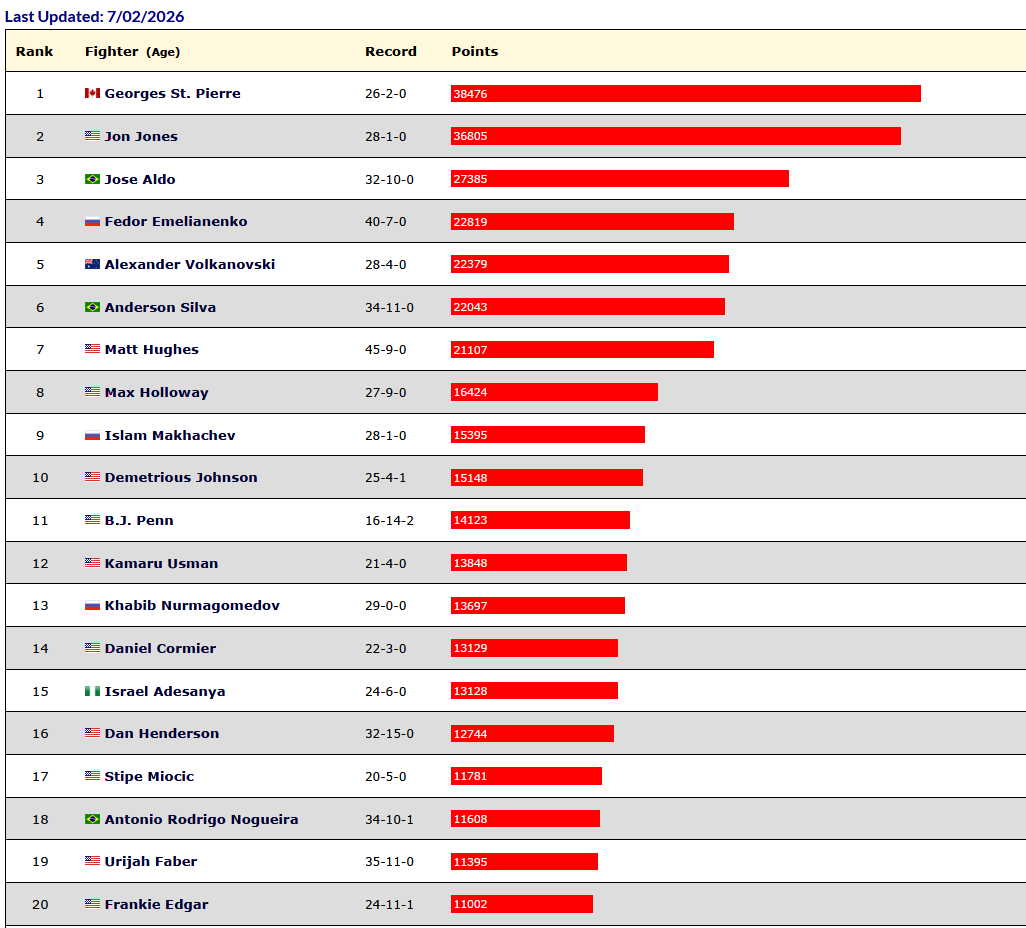Go to Fedor Emelianenko's page

[x=176, y=221]
